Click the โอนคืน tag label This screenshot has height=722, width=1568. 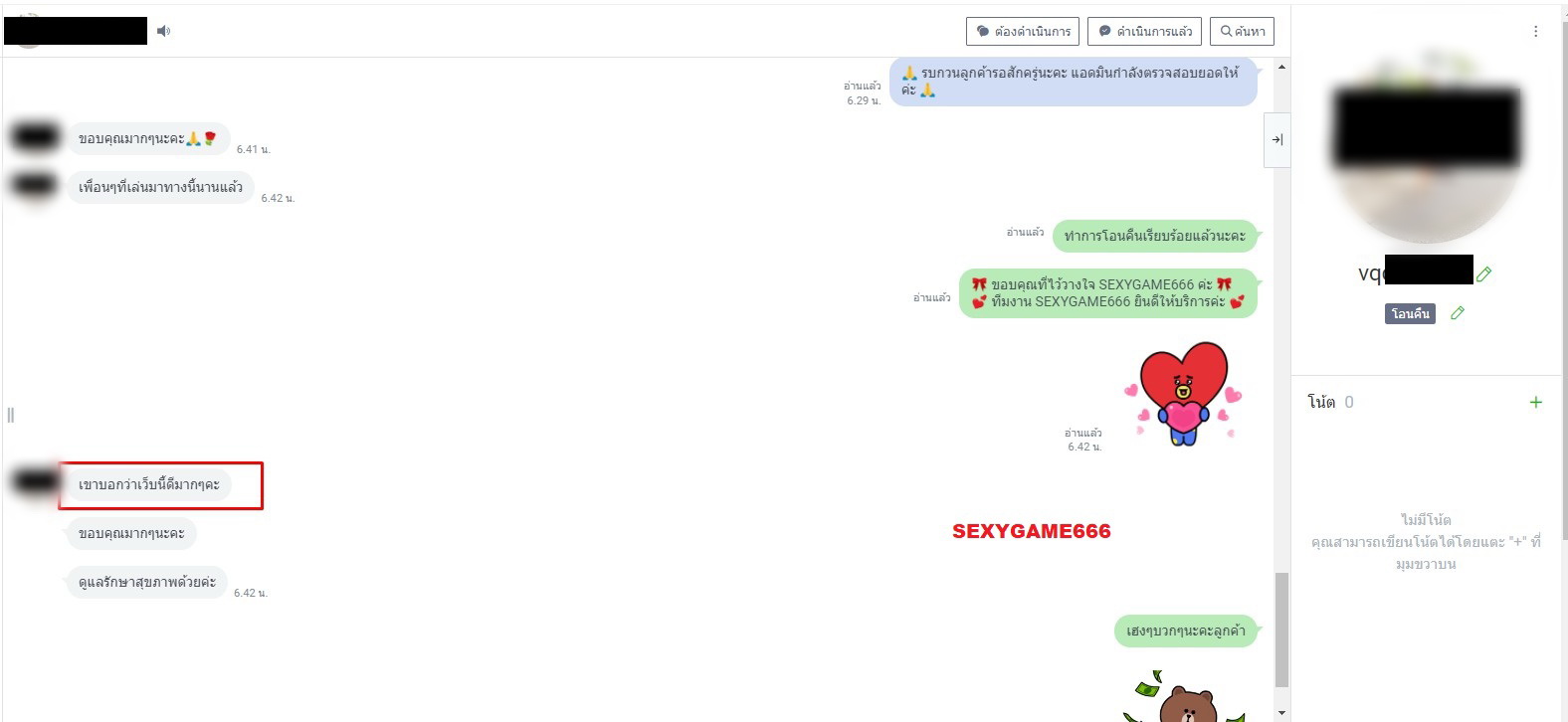click(1410, 314)
